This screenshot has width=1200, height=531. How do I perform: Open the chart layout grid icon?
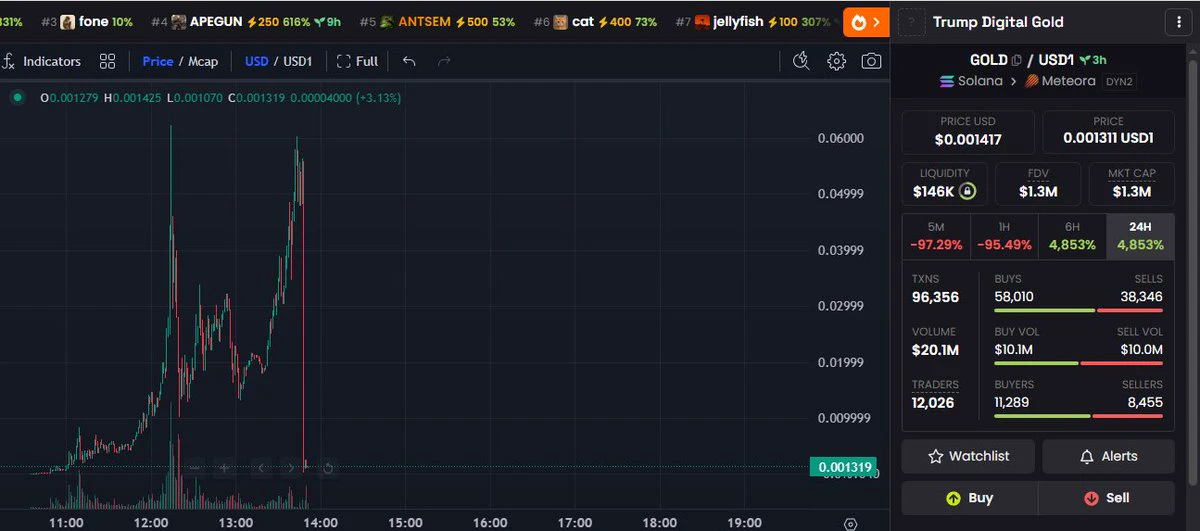[x=107, y=61]
